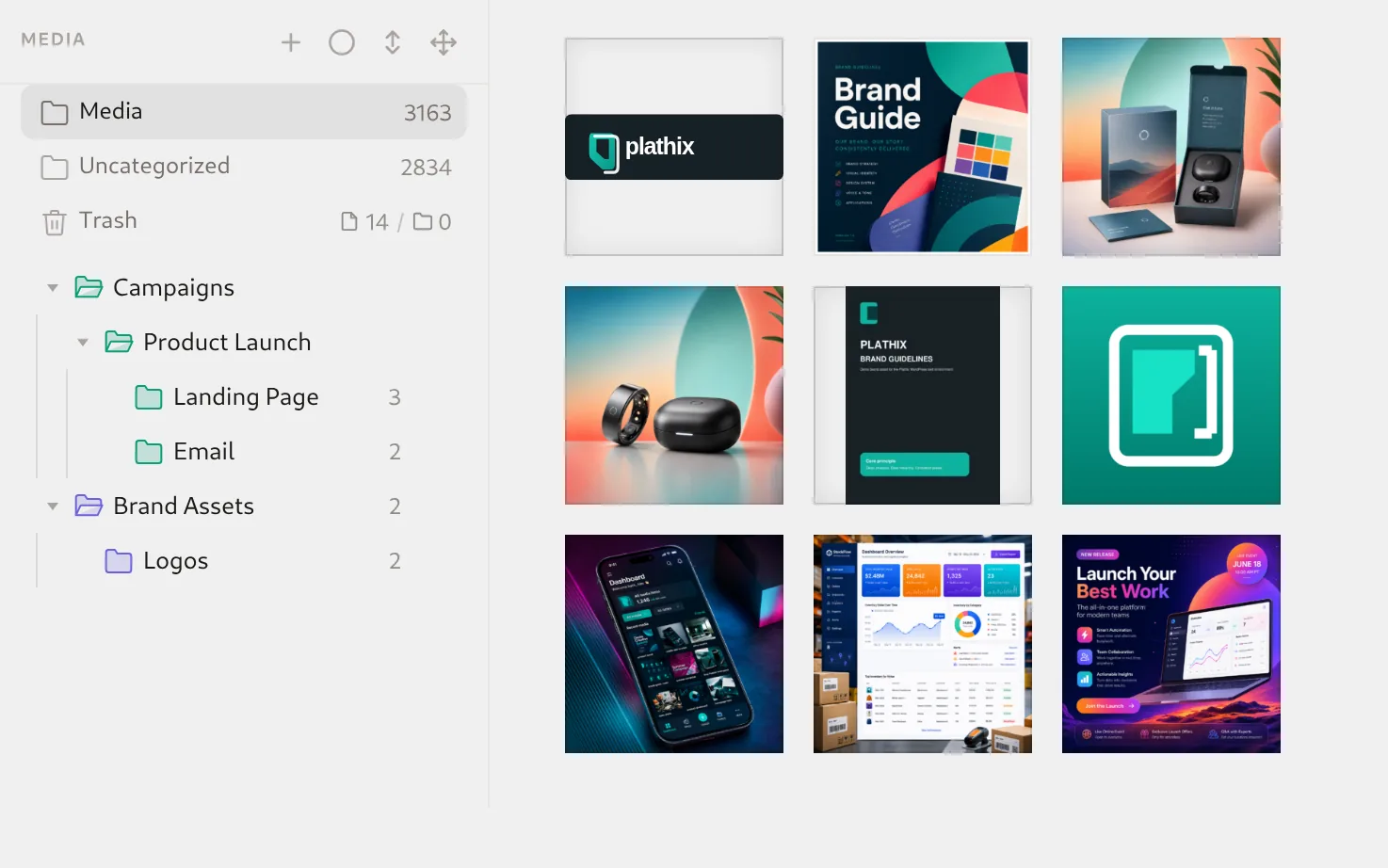Open the ring and earbuds case thumbnail
This screenshot has width=1388, height=868.
[674, 395]
